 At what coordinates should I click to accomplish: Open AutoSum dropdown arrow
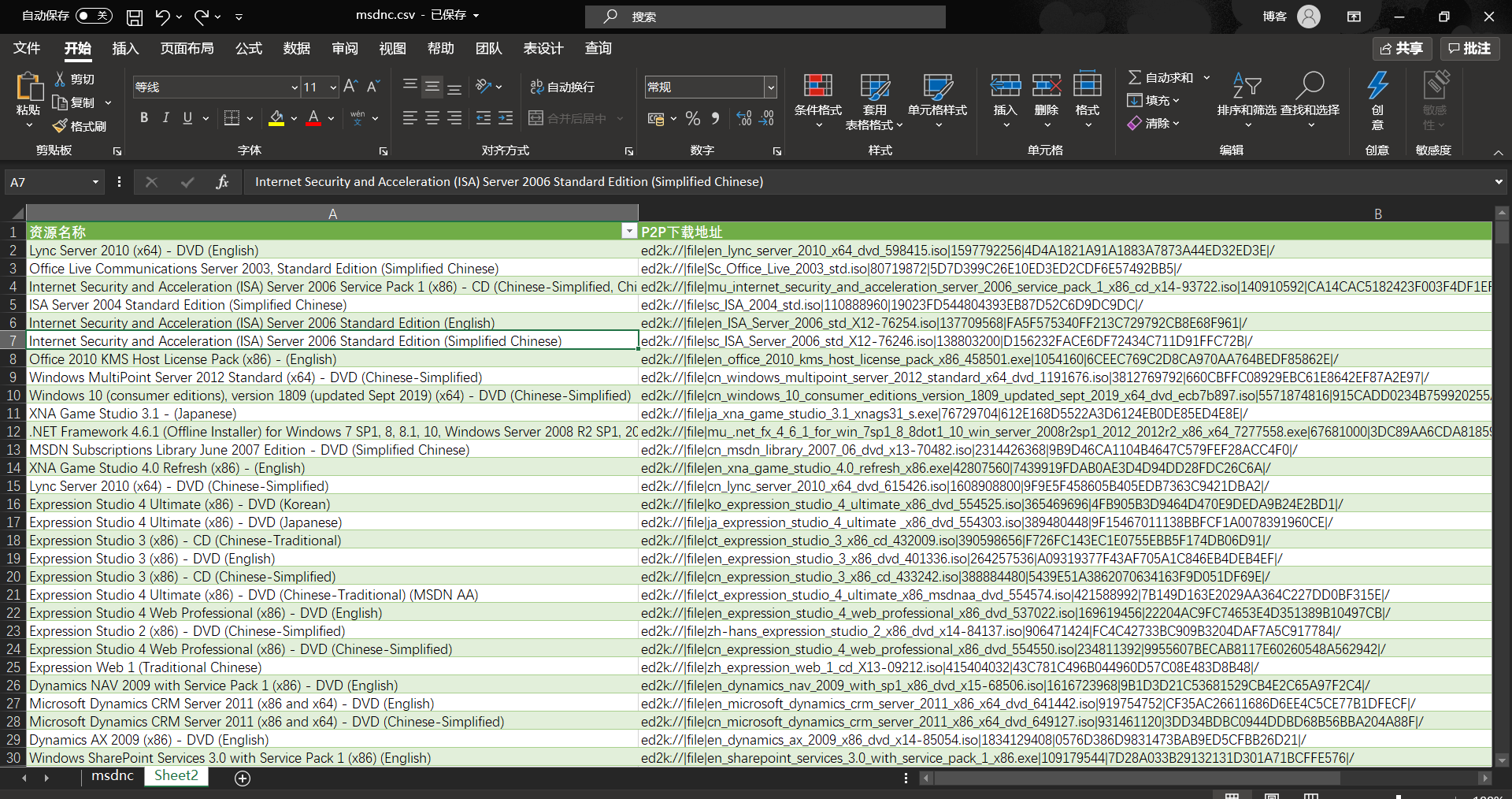coord(1206,77)
